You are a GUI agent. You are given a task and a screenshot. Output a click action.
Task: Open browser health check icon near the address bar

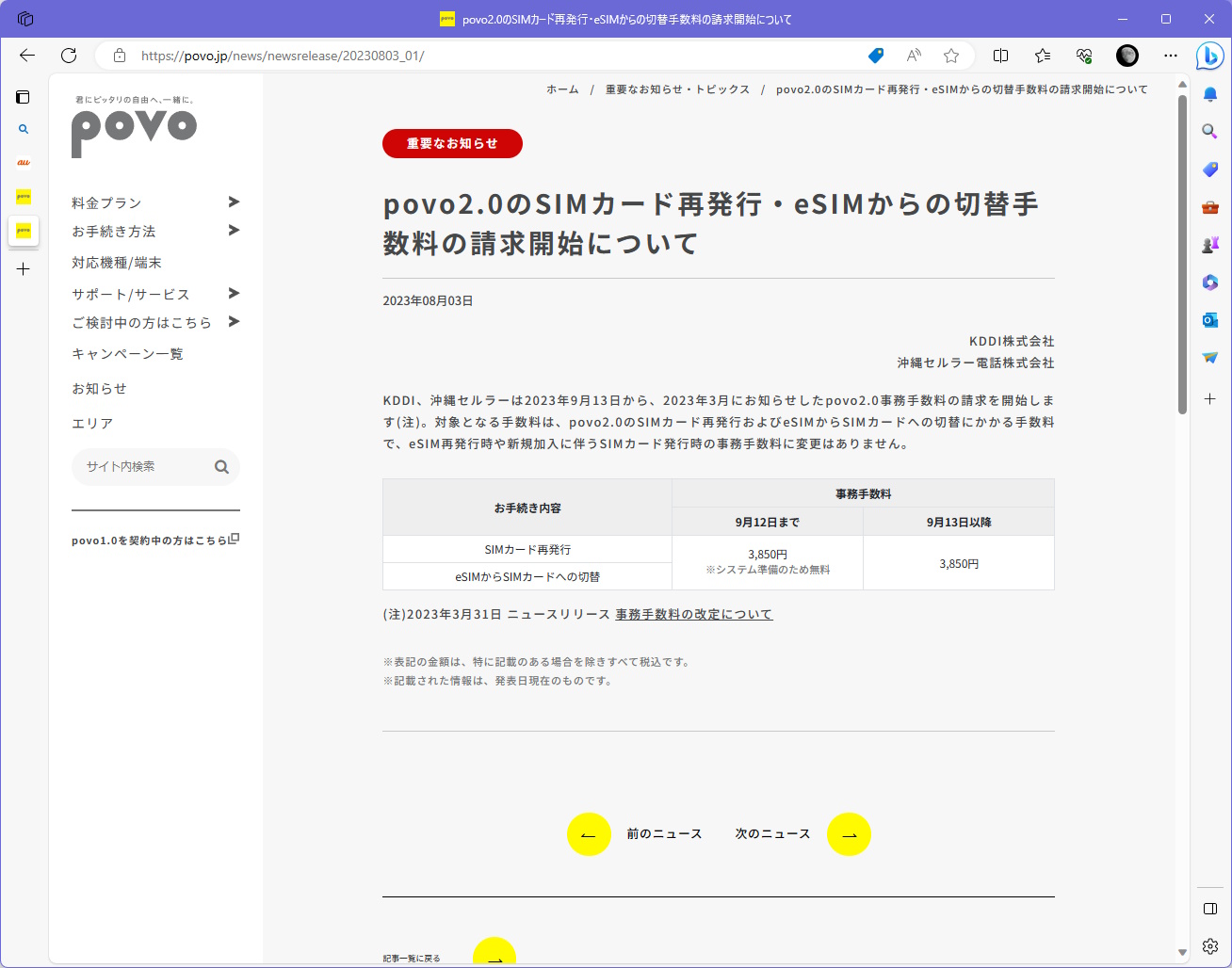coord(1084,56)
